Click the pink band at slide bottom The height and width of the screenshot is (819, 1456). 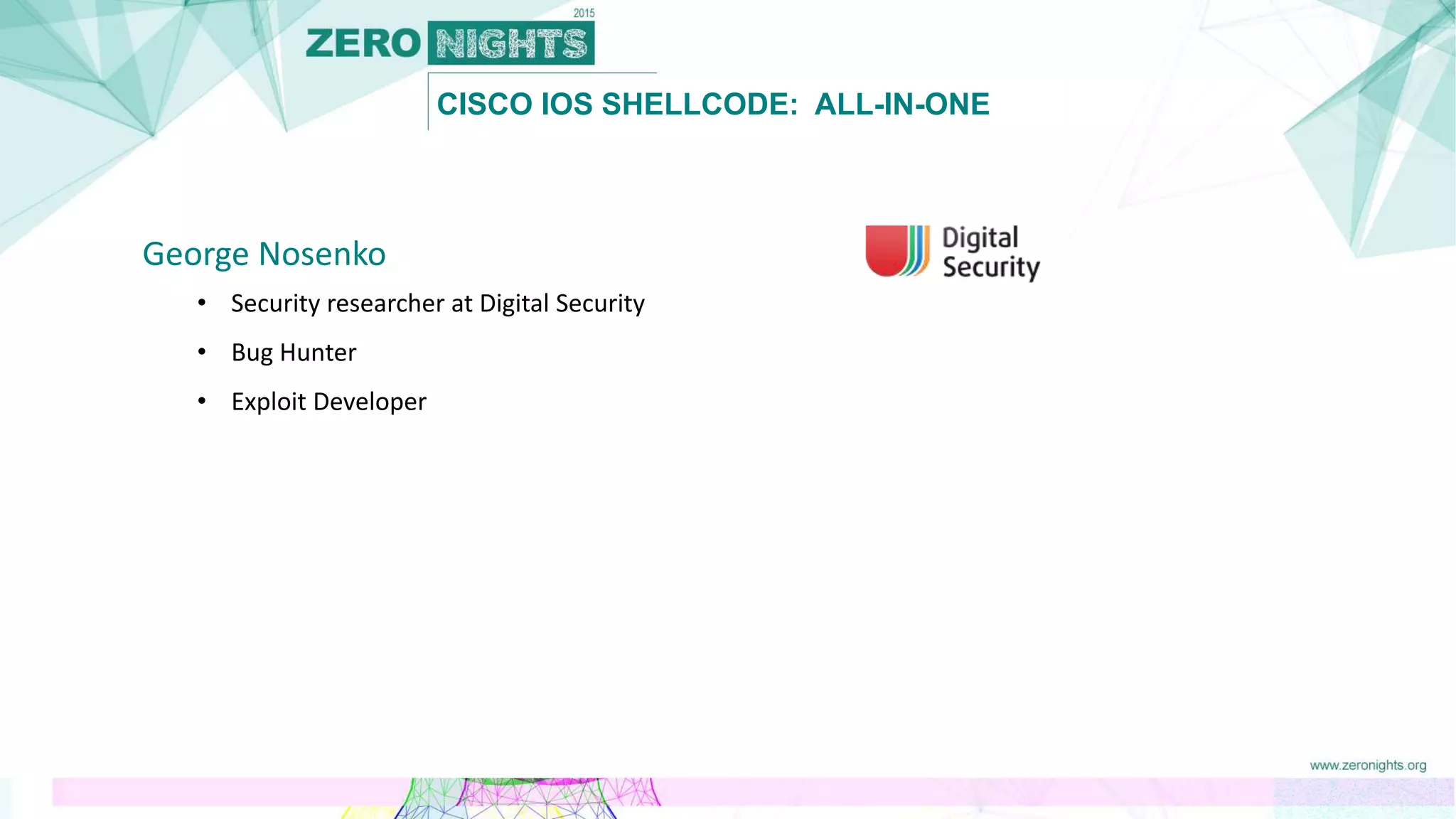click(x=924, y=791)
